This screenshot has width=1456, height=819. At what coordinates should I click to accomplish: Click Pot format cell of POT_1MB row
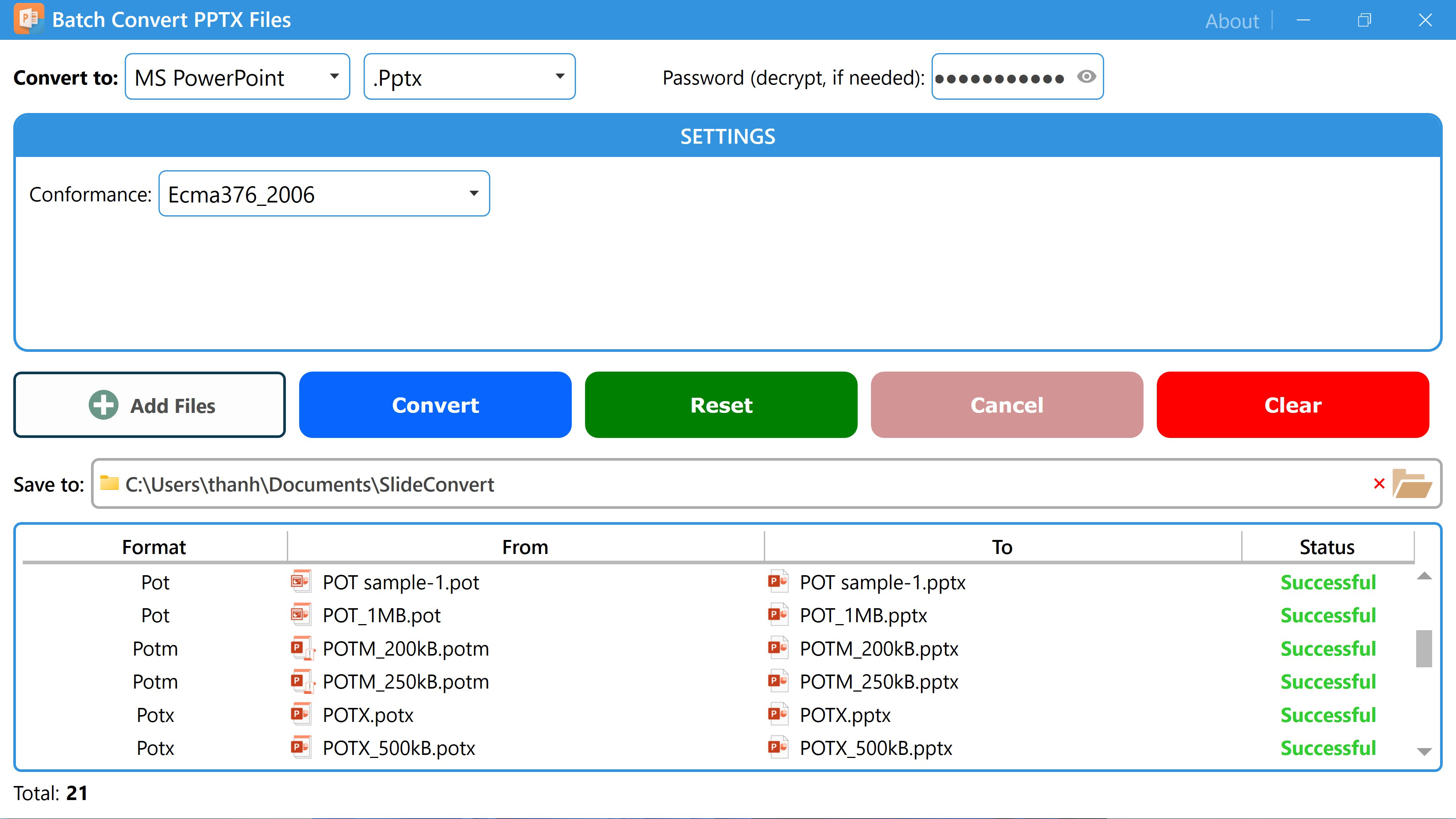pos(155,615)
